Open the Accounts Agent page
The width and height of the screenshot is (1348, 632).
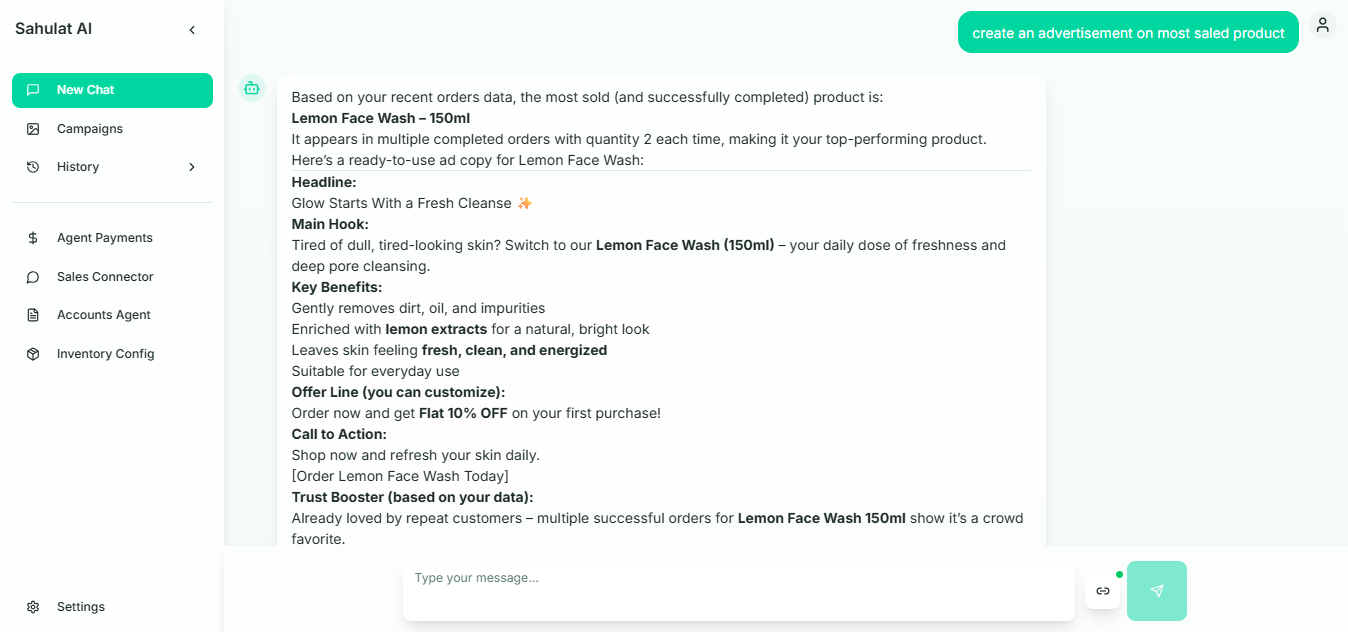[x=103, y=315]
